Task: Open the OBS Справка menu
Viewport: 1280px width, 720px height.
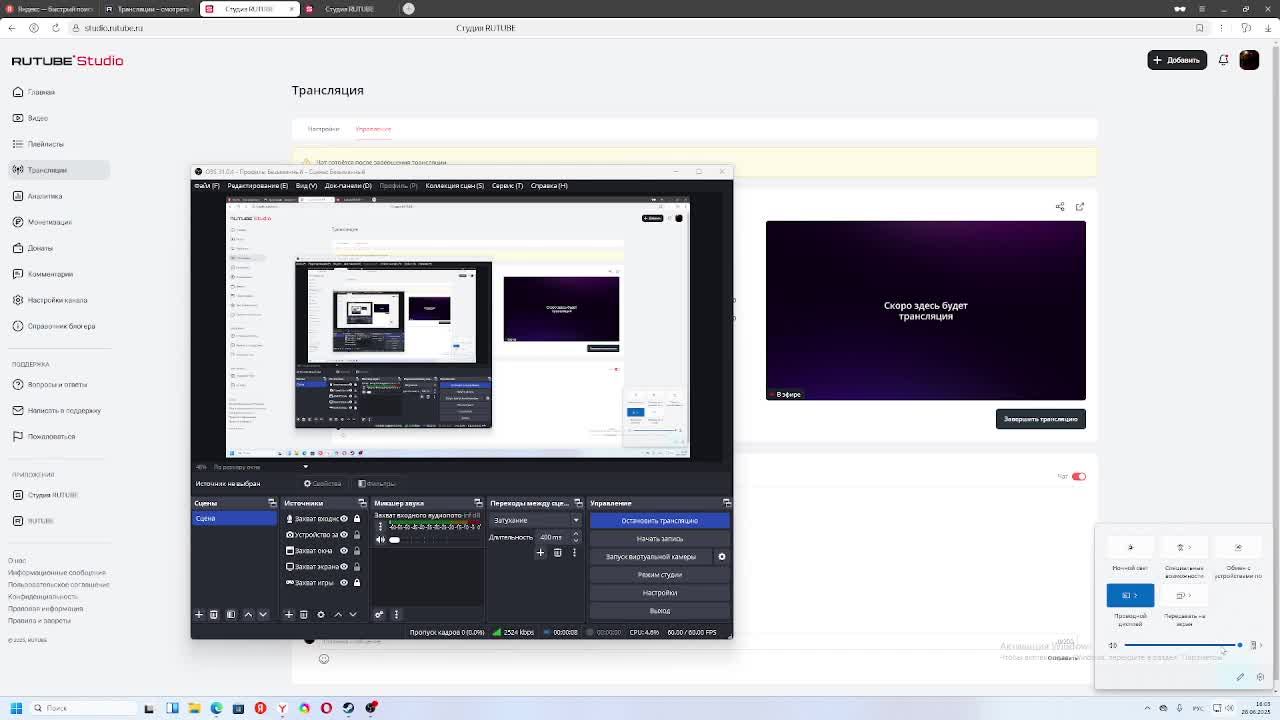Action: point(549,186)
